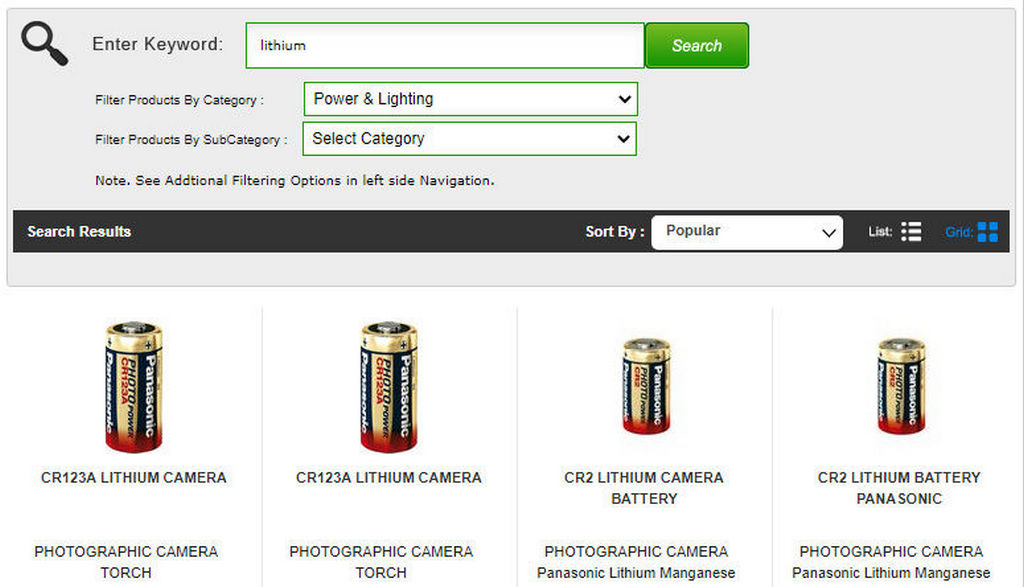Image resolution: width=1024 pixels, height=587 pixels.
Task: Click the magnifying glass search icon
Action: (44, 44)
